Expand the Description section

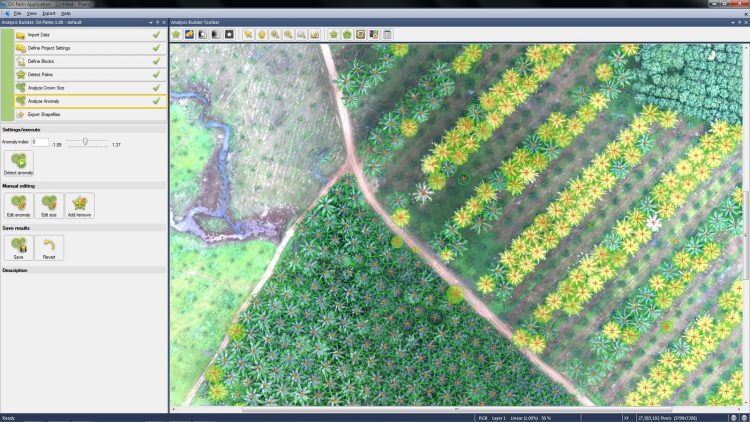pos(15,270)
